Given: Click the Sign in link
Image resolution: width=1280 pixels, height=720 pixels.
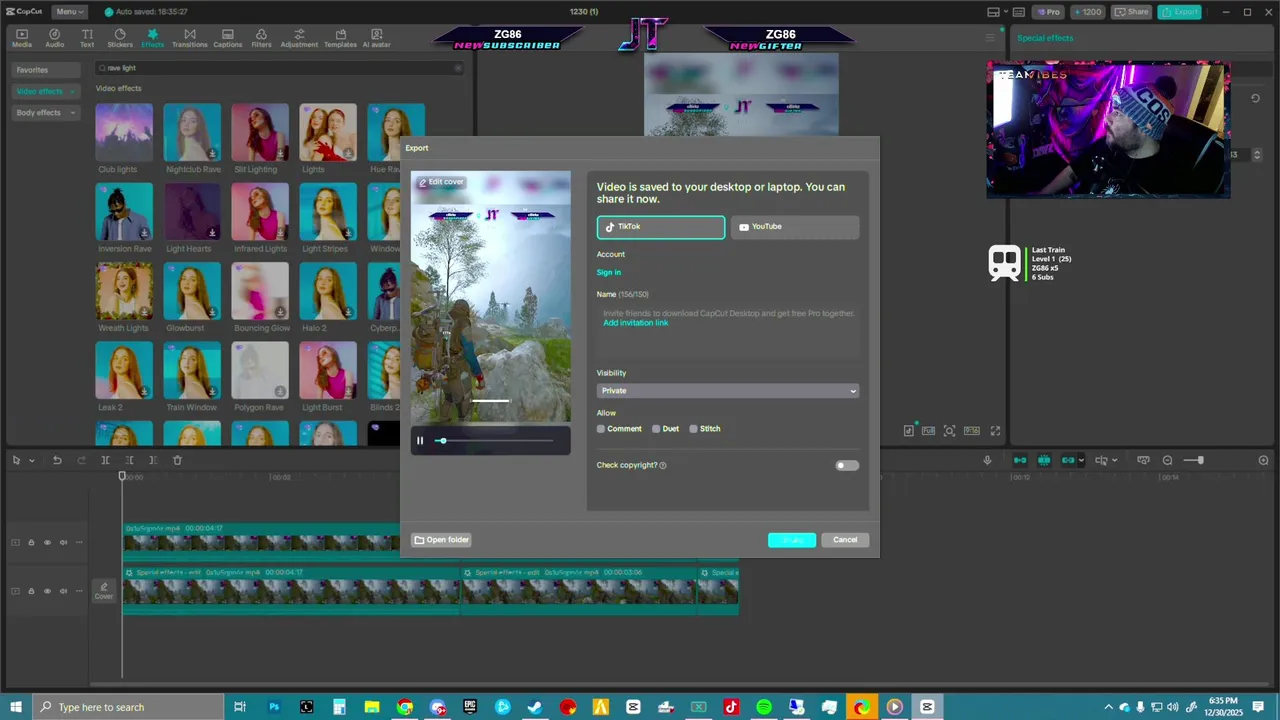Looking at the screenshot, I should pos(609,272).
